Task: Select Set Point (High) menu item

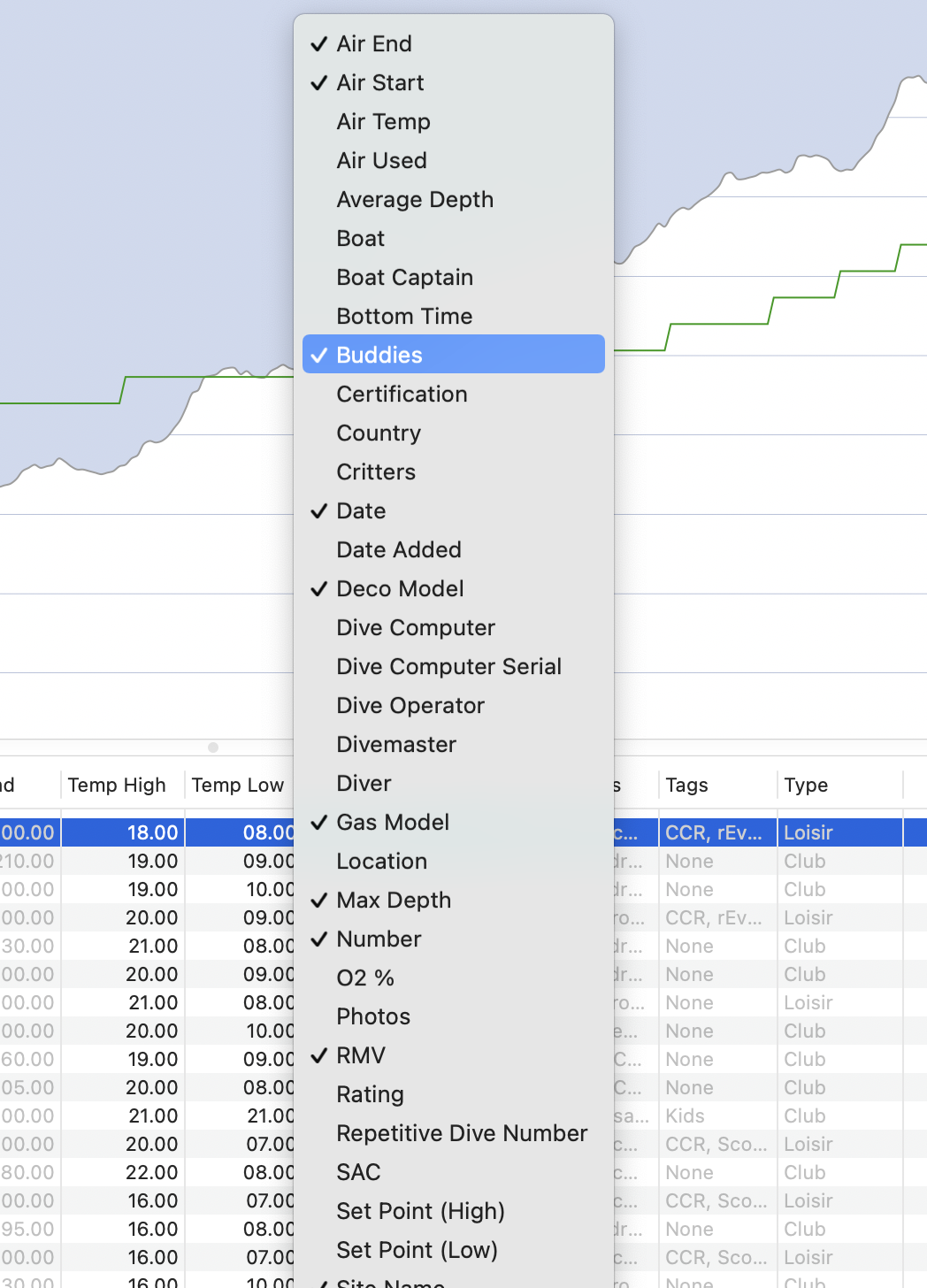Action: coord(420,1211)
